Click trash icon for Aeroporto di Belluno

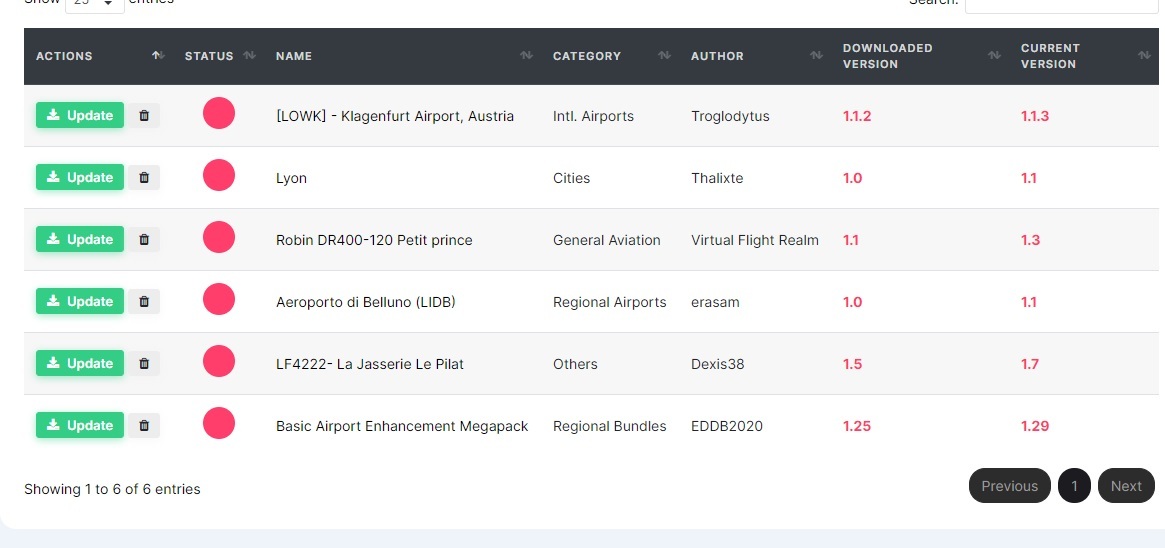click(x=144, y=302)
